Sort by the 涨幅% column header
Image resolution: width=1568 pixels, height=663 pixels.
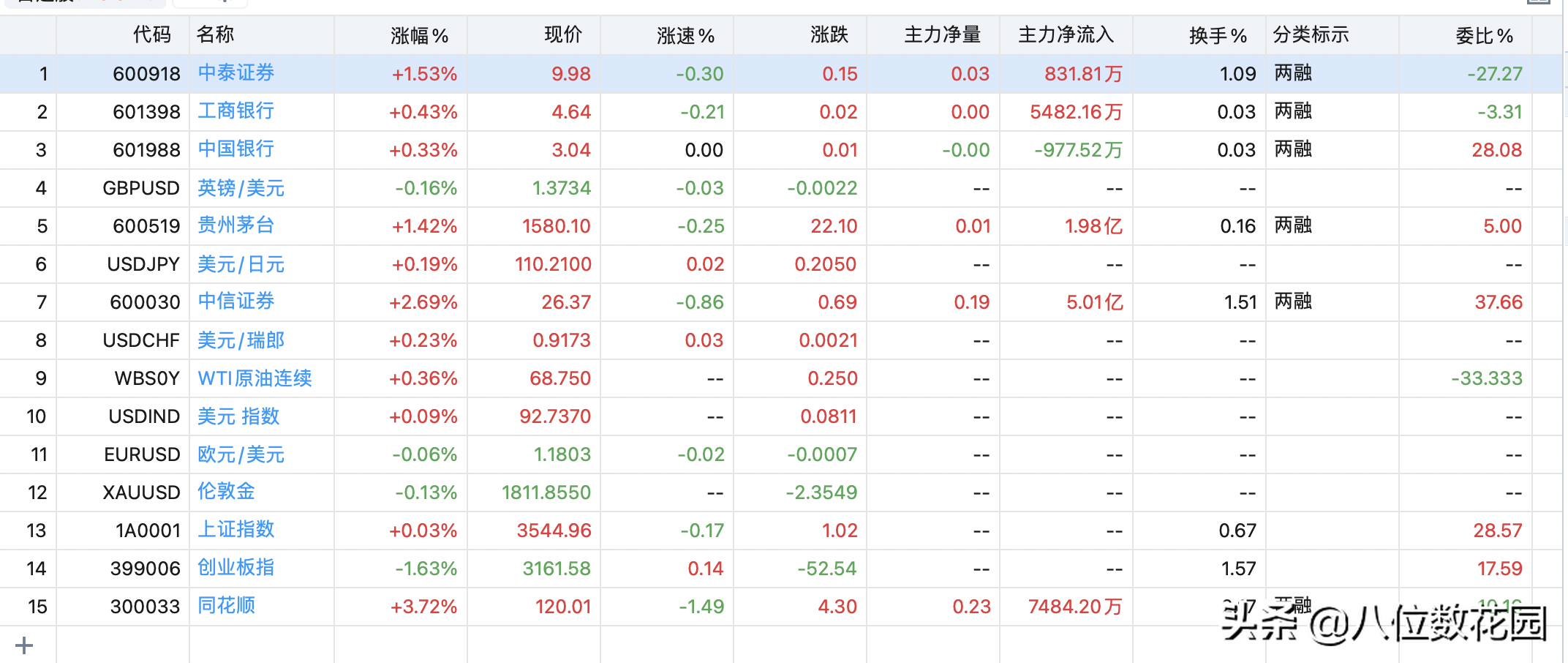point(419,35)
